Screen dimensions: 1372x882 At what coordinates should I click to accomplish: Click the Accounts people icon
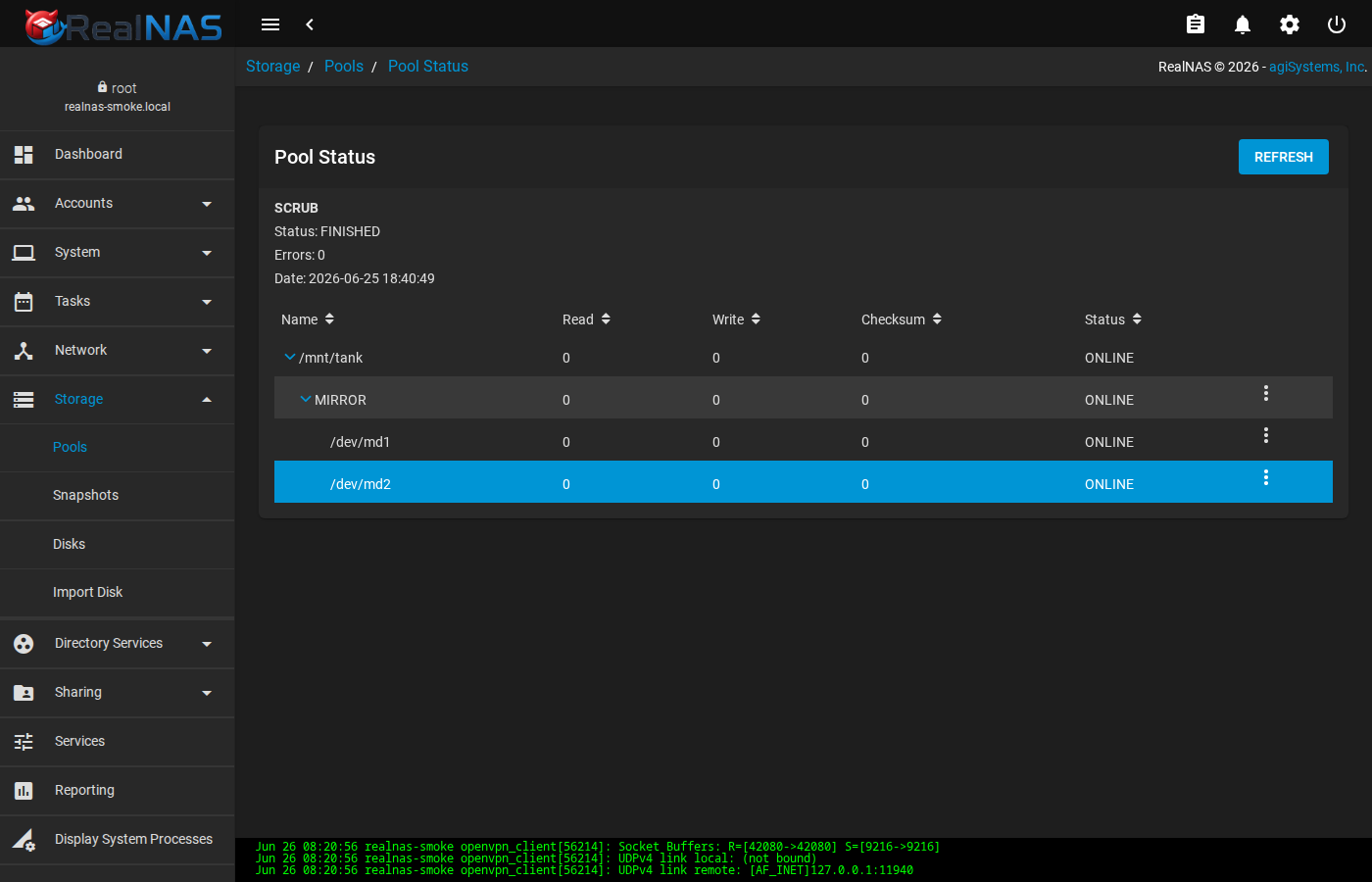click(24, 204)
